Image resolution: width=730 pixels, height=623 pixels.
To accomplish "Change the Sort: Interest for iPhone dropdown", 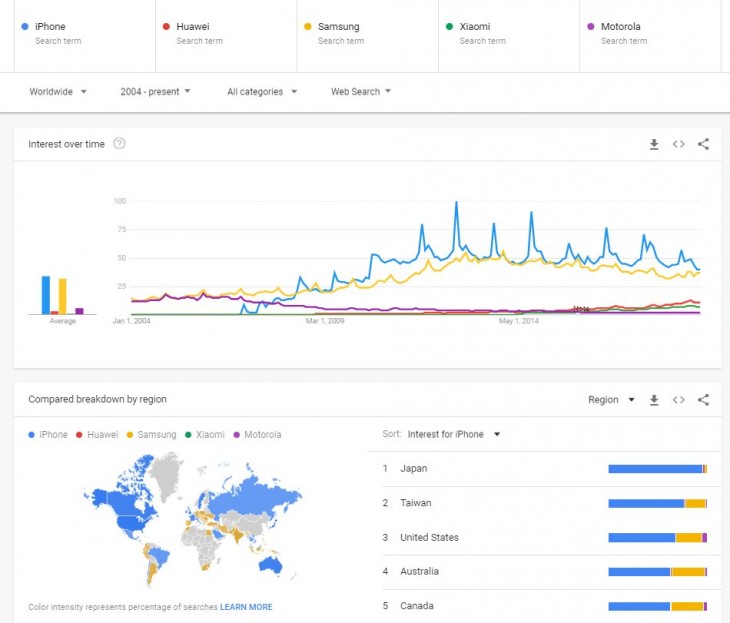I will click(x=454, y=435).
